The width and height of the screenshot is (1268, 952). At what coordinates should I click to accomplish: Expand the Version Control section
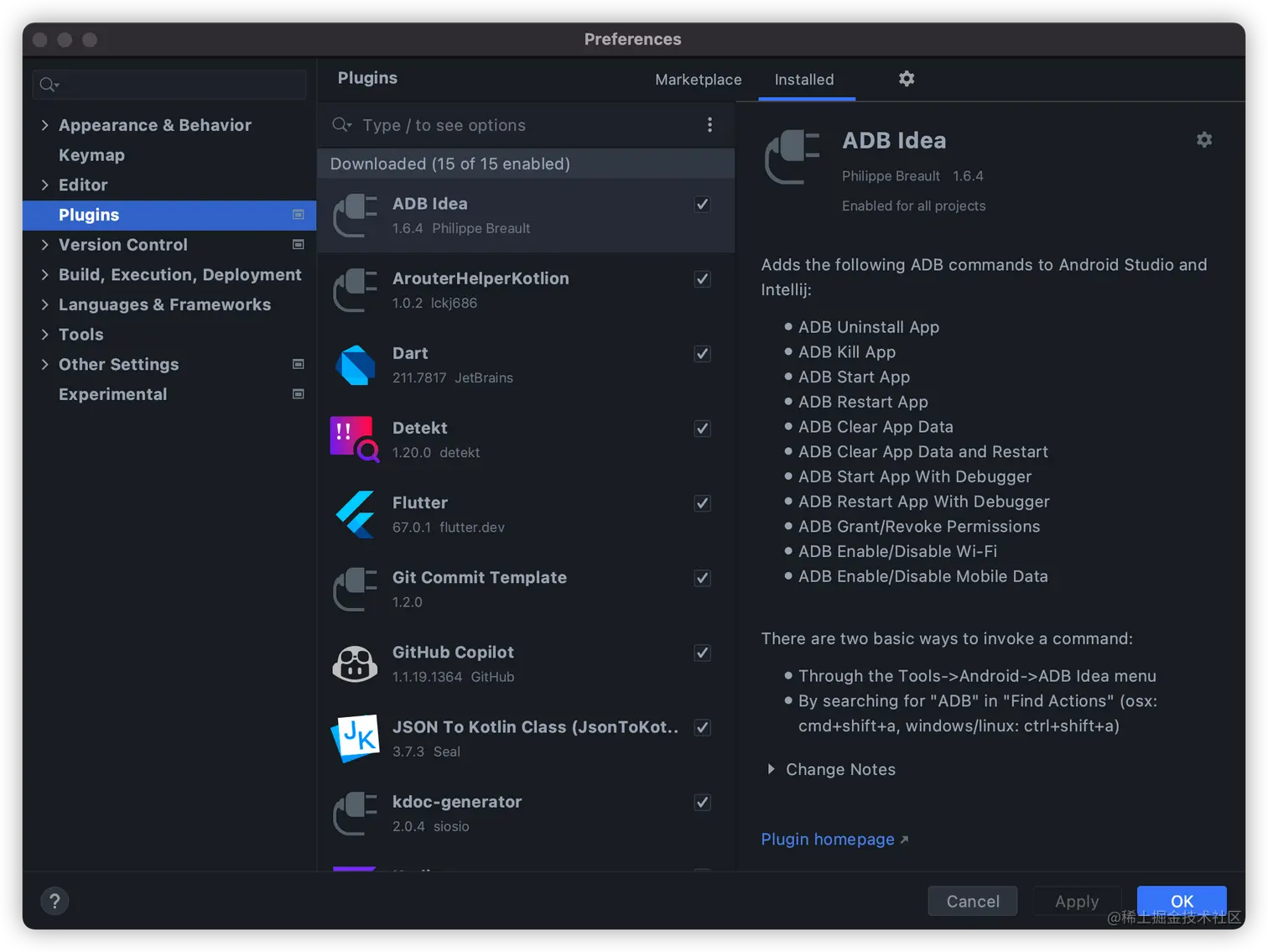pyautogui.click(x=44, y=245)
